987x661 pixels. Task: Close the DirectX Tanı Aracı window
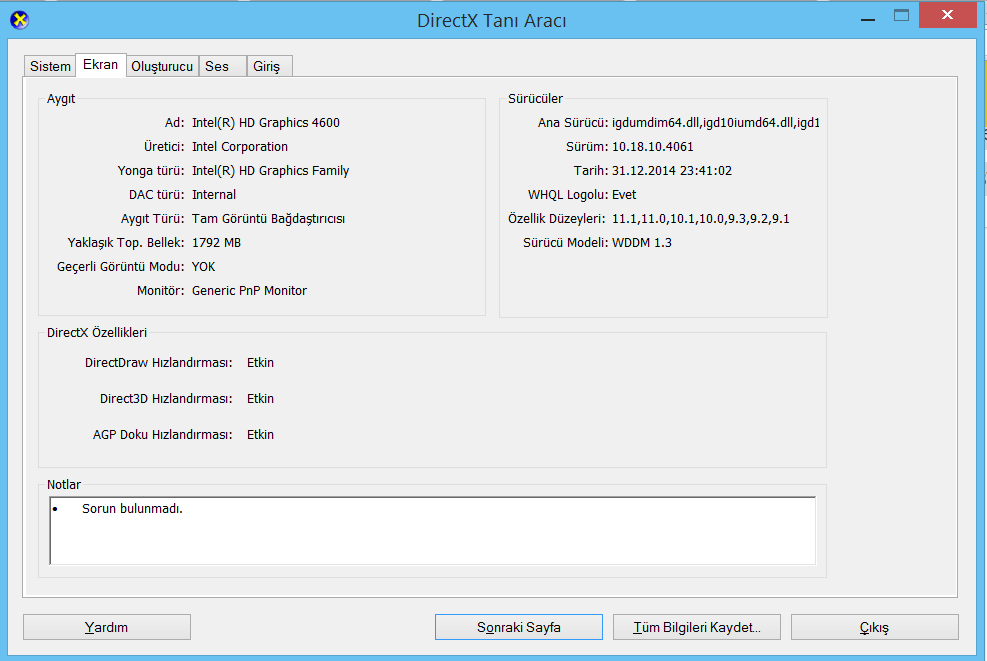[x=947, y=15]
